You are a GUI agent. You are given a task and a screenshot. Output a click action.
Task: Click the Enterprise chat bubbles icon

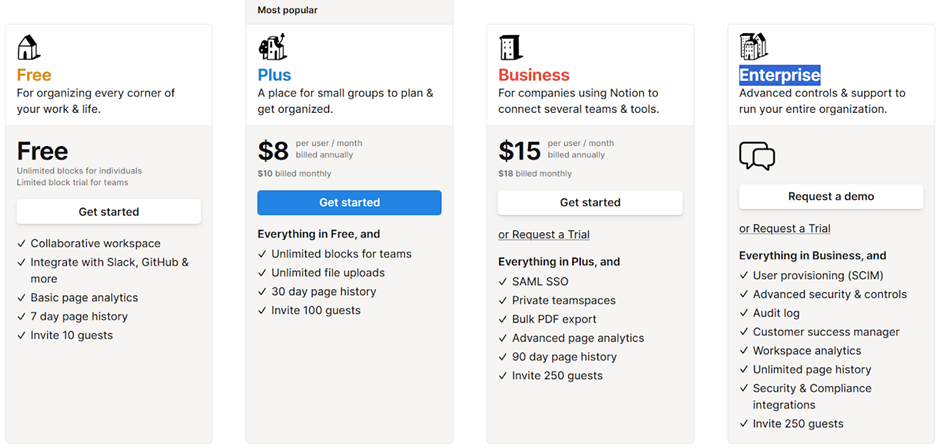(757, 156)
